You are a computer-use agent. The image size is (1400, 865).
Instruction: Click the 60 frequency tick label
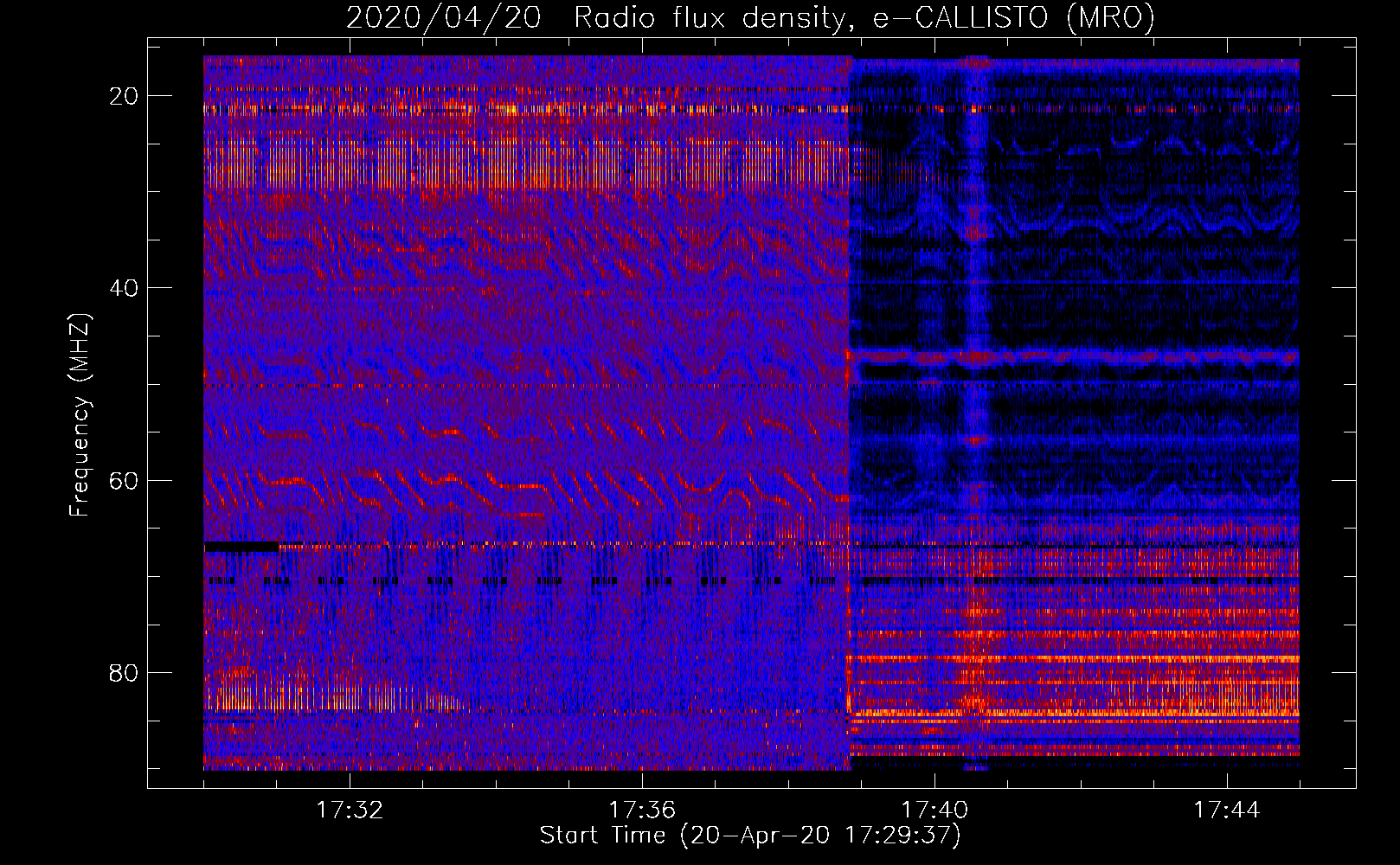point(125,480)
